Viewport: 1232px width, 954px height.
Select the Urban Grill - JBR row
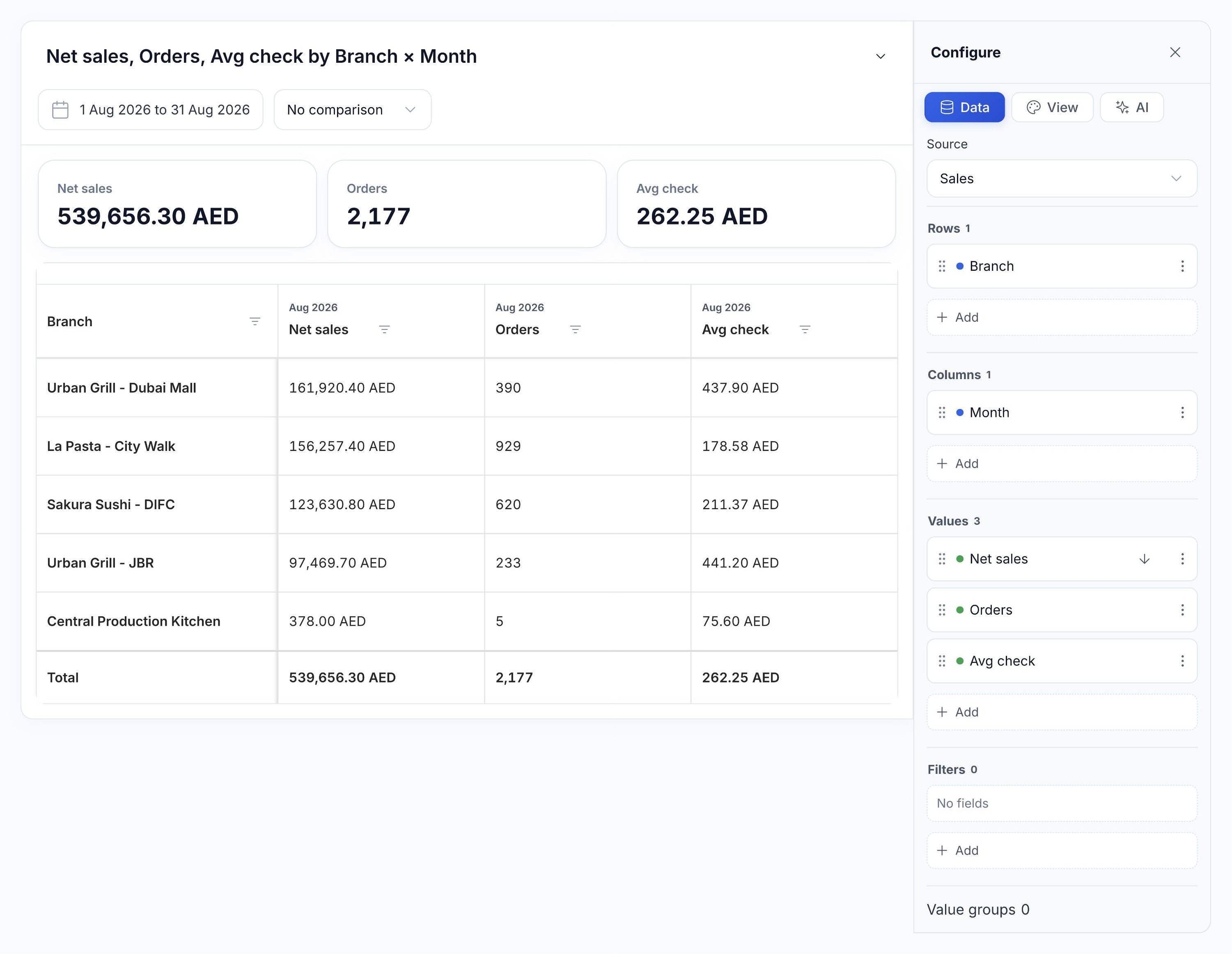pos(466,563)
